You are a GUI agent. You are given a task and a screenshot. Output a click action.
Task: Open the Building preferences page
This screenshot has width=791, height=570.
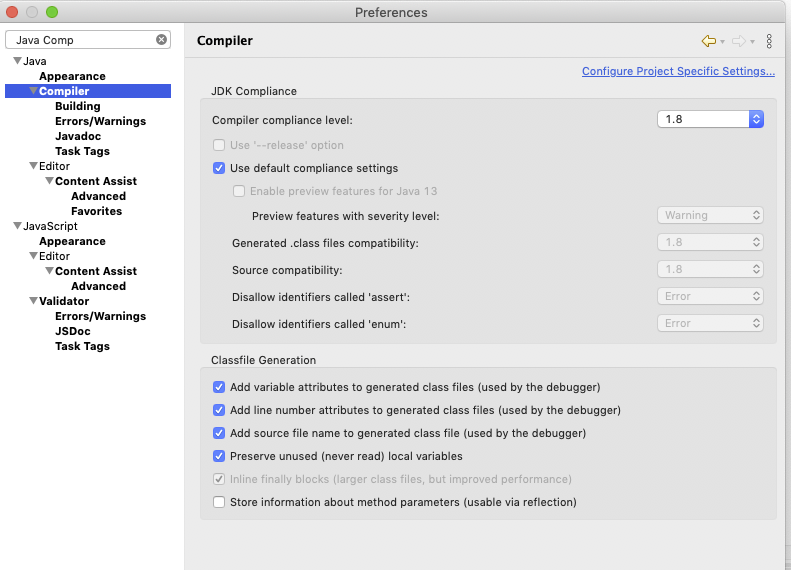tap(78, 106)
